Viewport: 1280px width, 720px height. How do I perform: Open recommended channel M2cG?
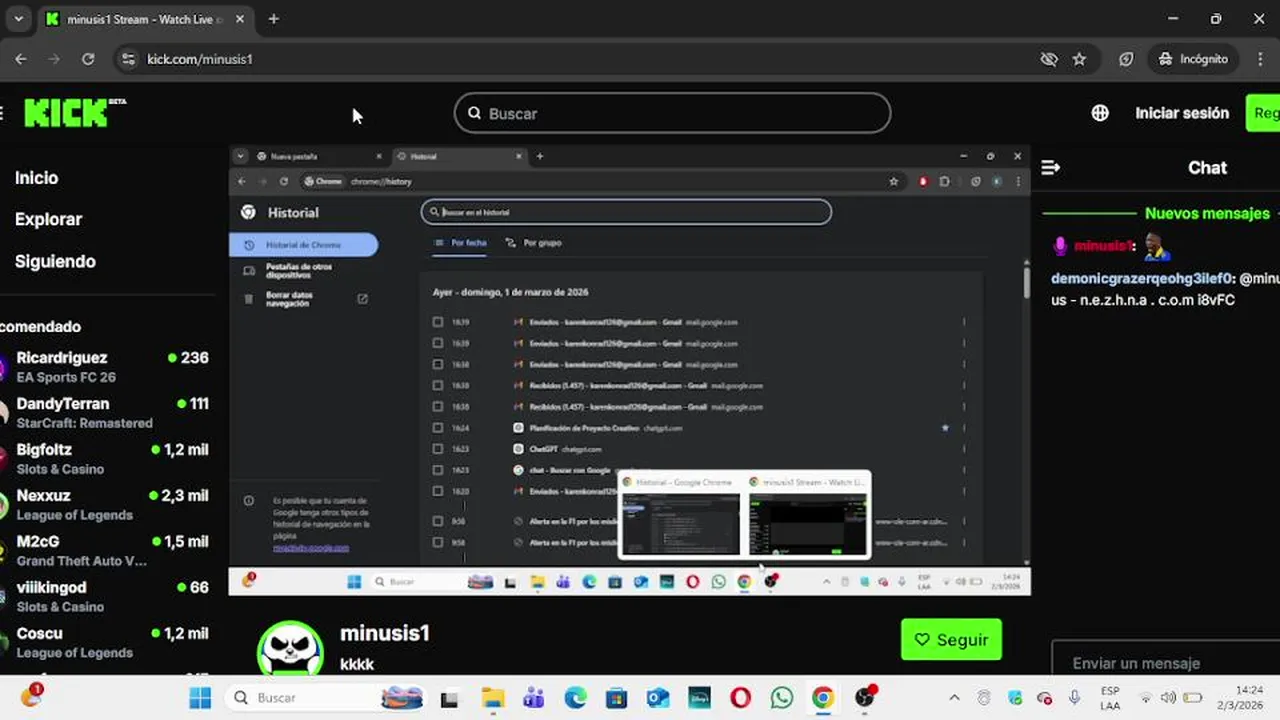(106, 551)
